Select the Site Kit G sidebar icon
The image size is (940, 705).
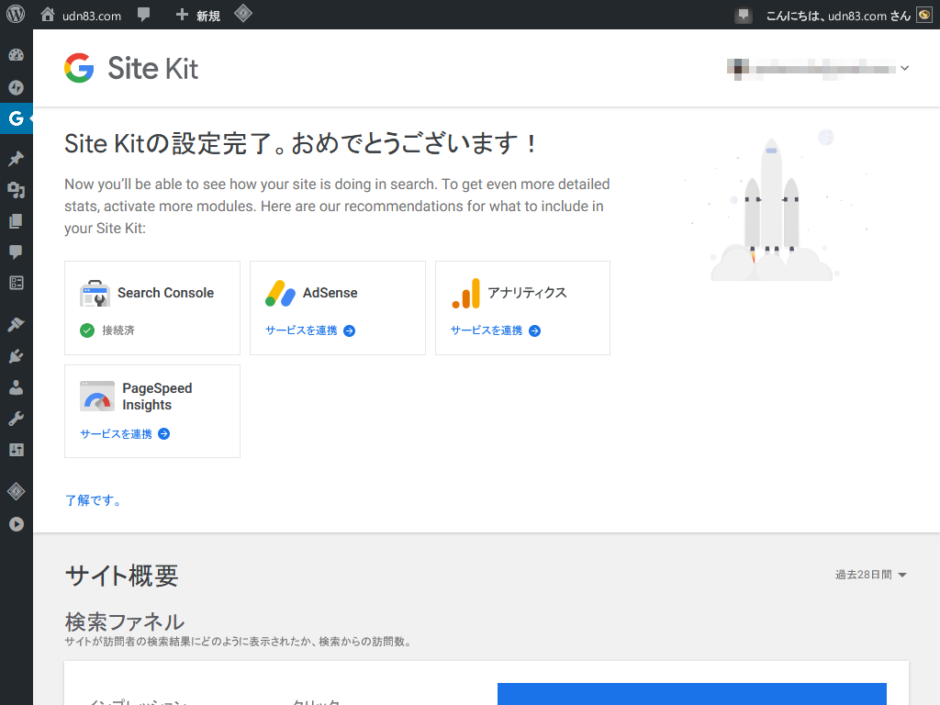16,119
